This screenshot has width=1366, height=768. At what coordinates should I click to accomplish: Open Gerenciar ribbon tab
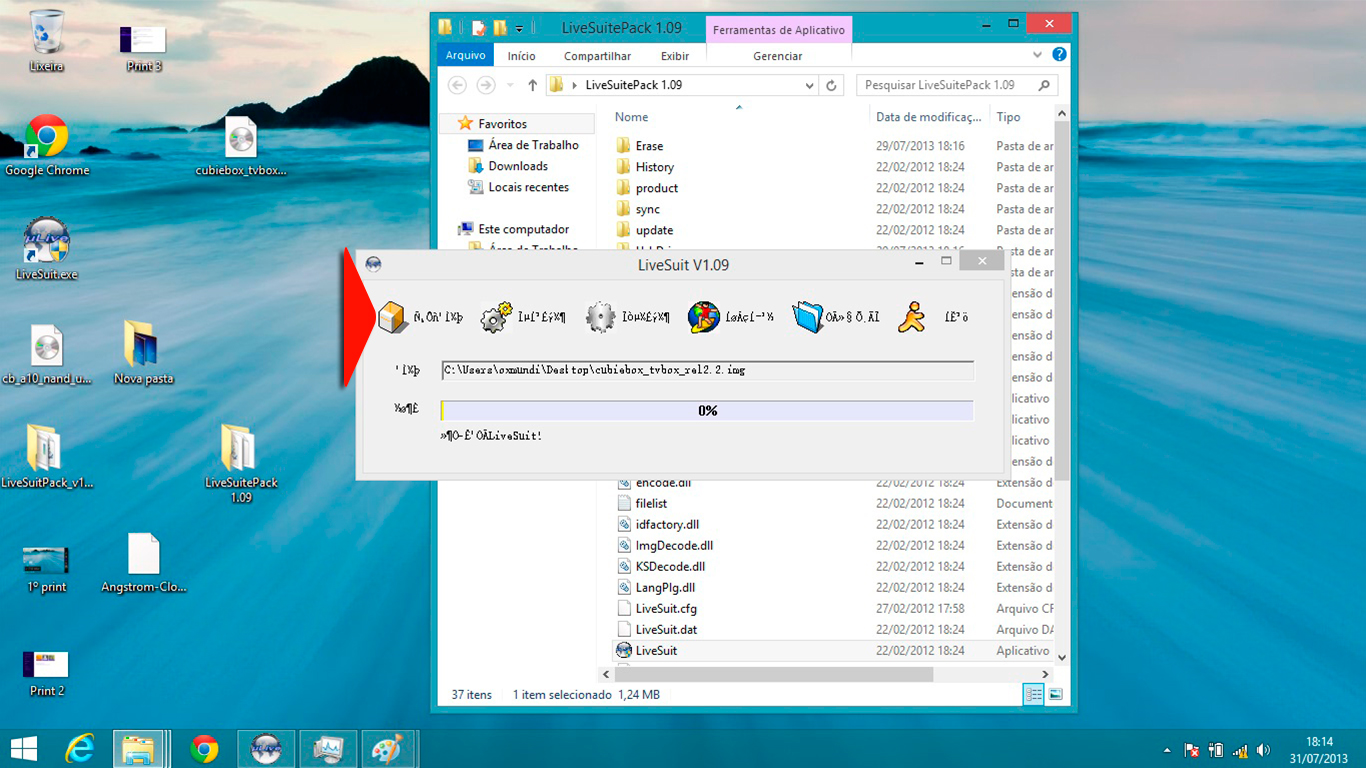(x=778, y=56)
